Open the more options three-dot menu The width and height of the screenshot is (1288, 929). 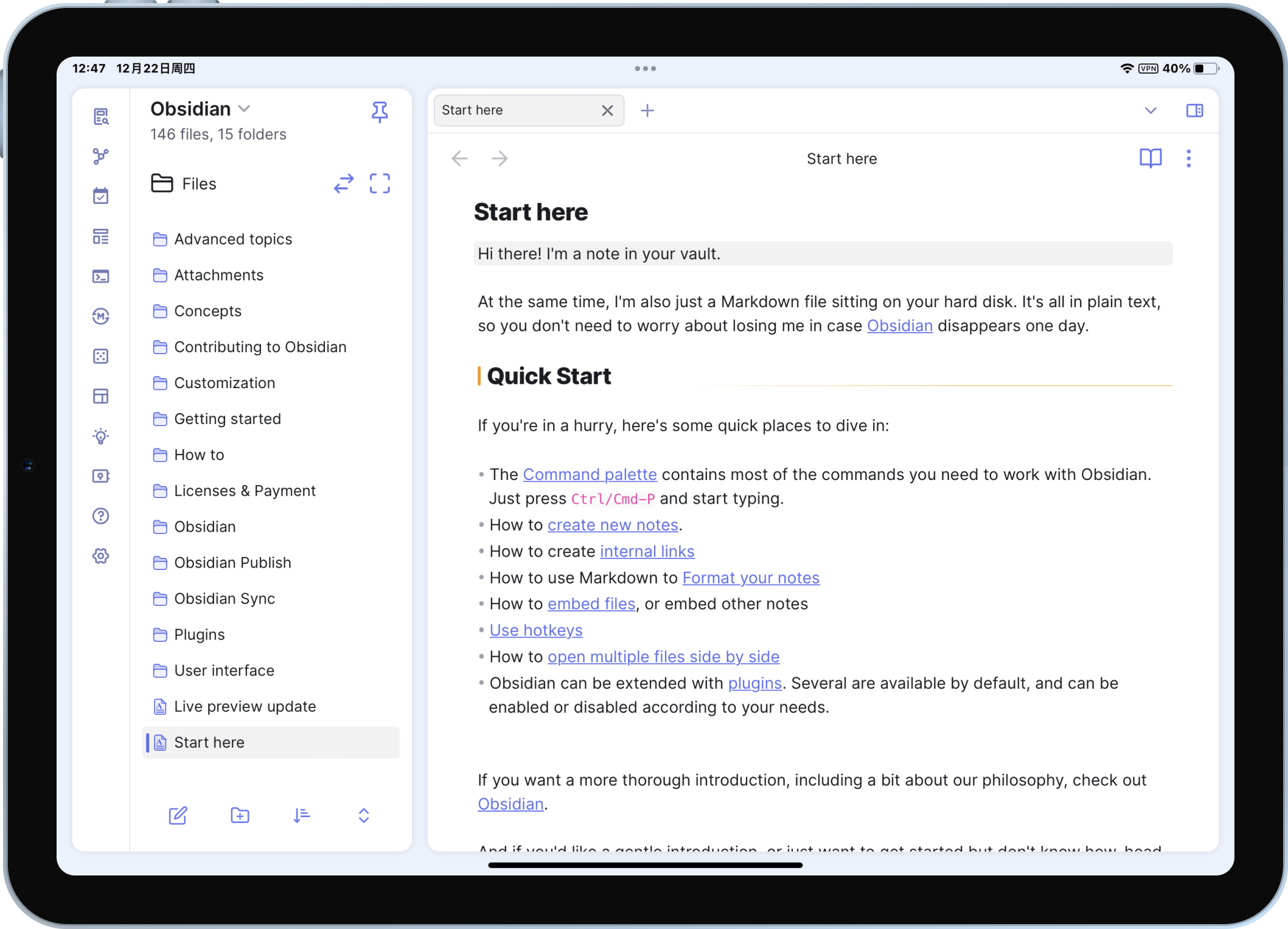(x=1188, y=159)
